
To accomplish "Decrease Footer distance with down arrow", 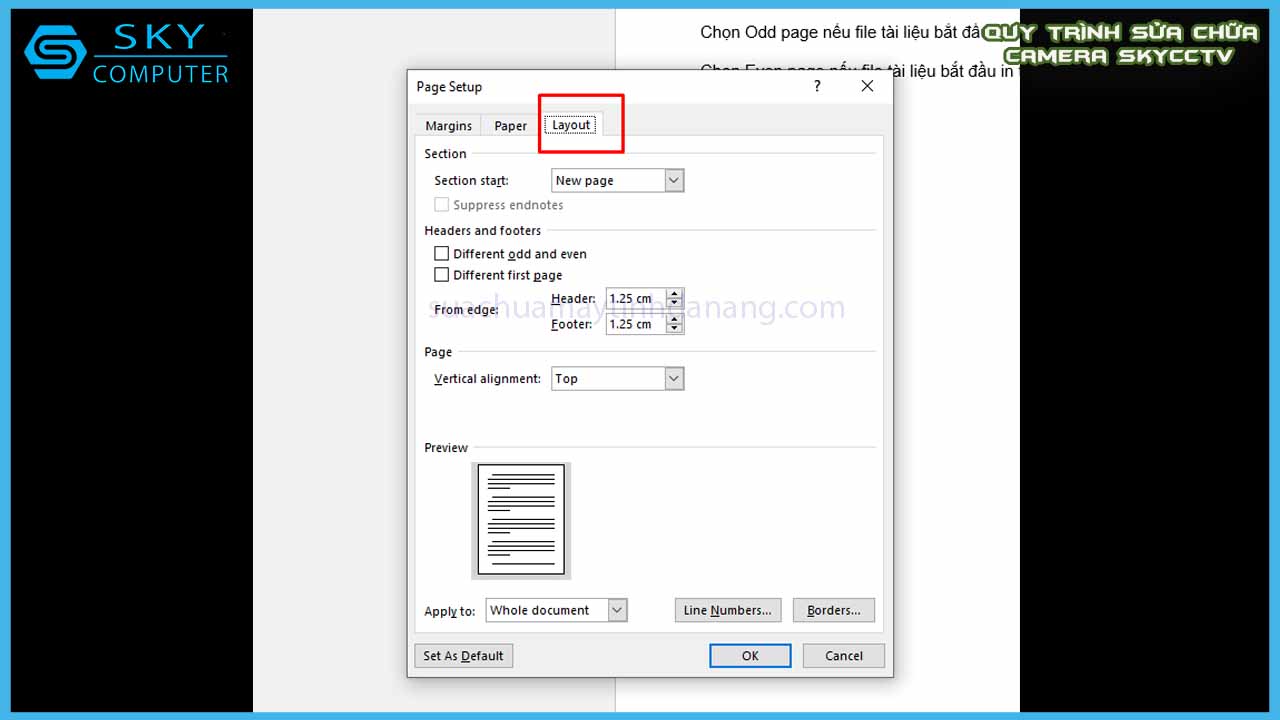I will (674, 329).
